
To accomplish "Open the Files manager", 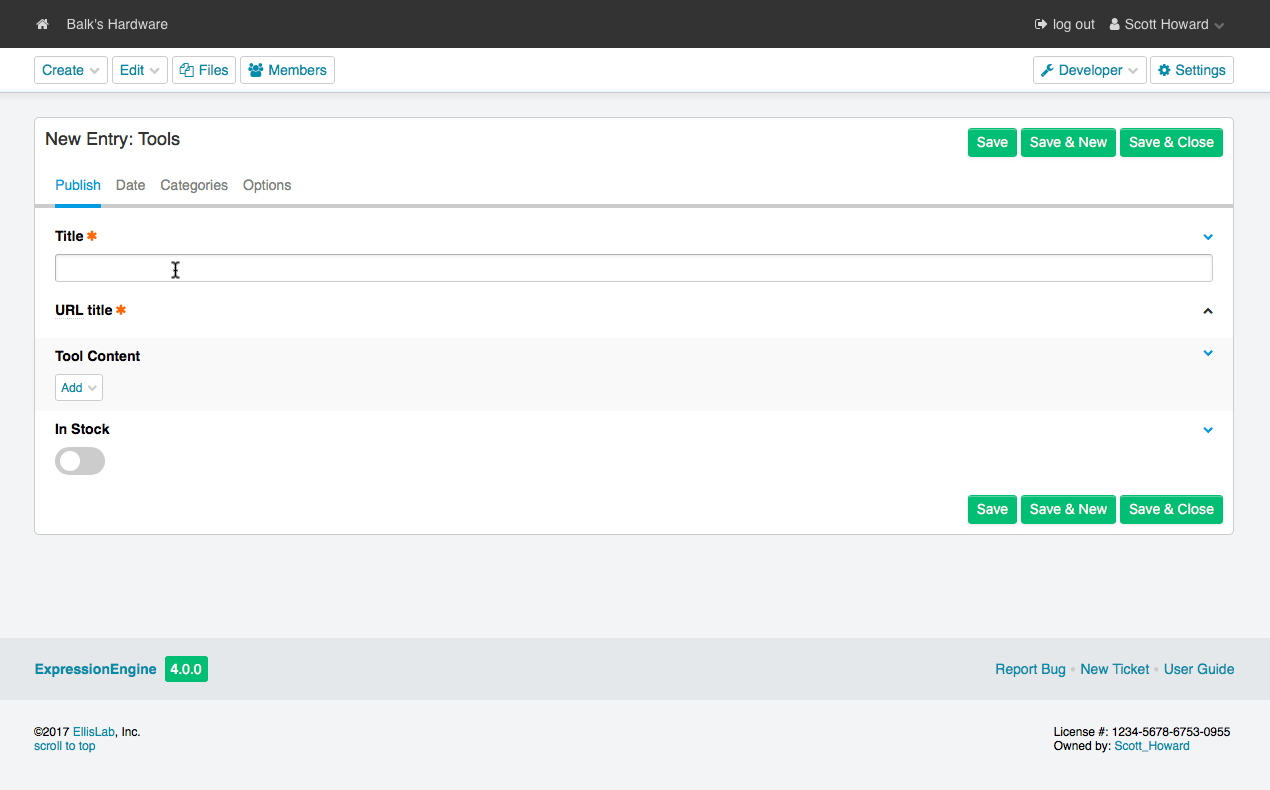I will click(x=204, y=70).
